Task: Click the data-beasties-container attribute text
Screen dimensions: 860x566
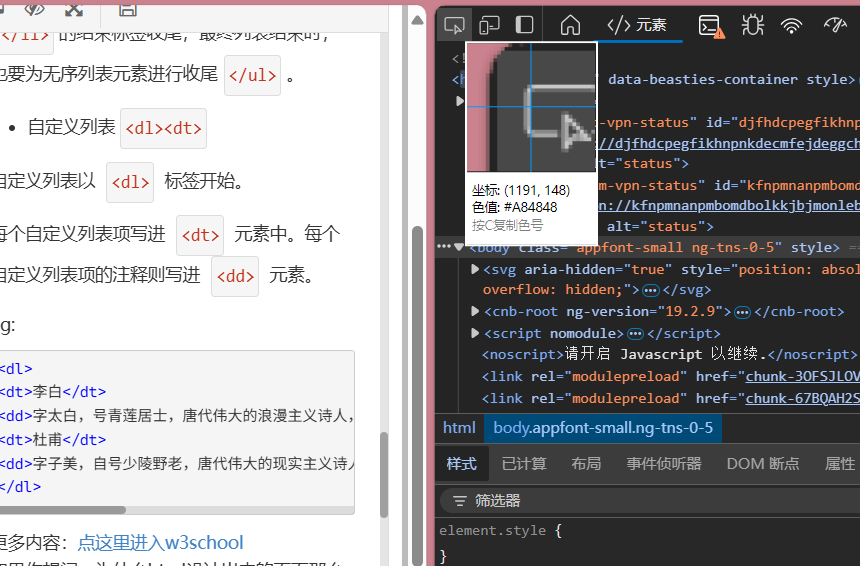Action: (703, 80)
